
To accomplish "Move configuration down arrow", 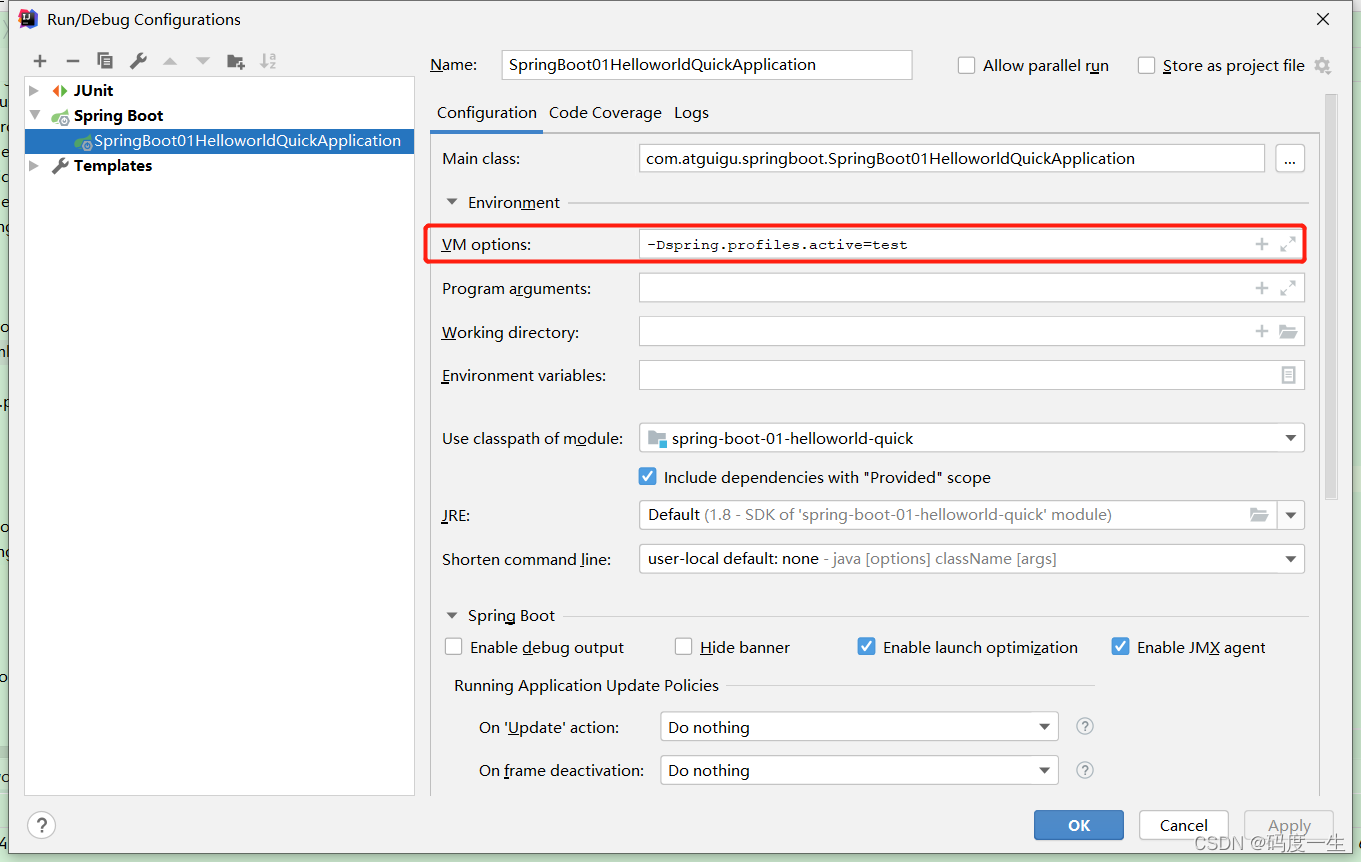I will pyautogui.click(x=203, y=61).
